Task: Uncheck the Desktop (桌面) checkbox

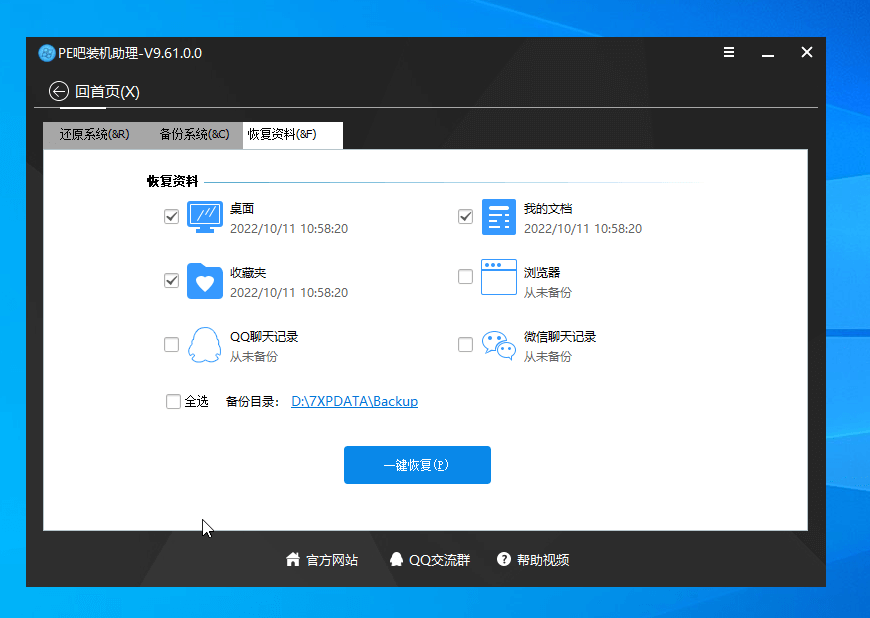Action: pyautogui.click(x=171, y=217)
